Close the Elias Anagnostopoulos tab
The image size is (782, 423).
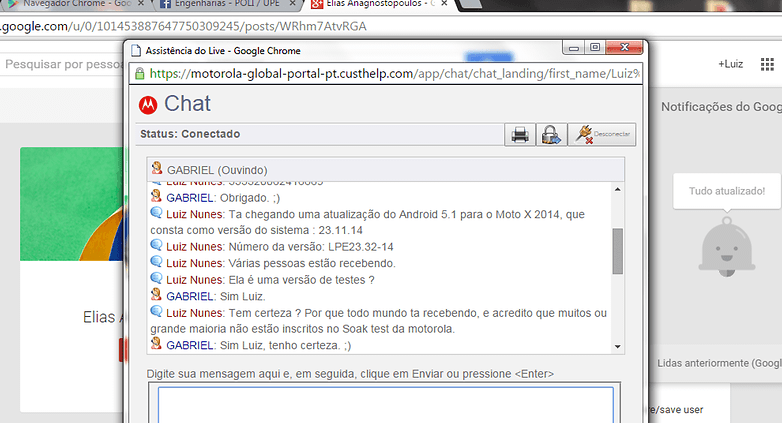tap(444, 3)
